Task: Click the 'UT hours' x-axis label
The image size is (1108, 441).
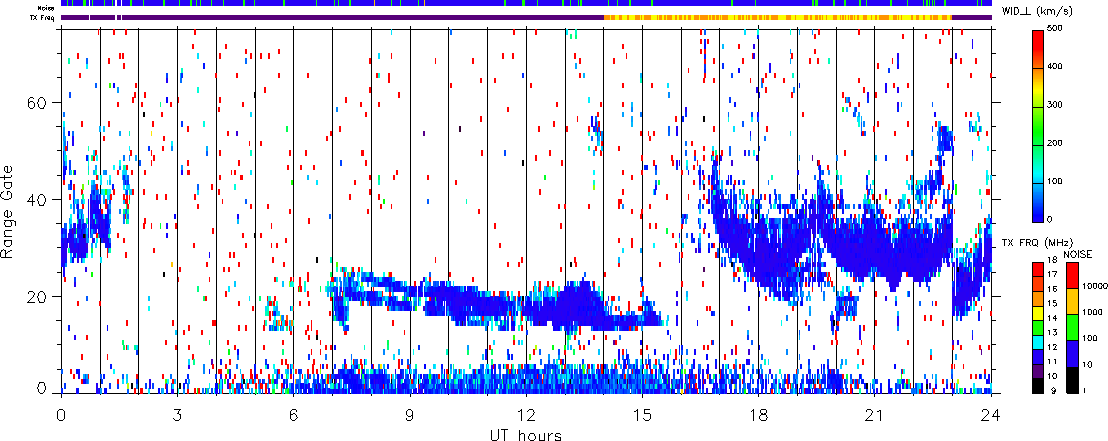Action: point(527,434)
